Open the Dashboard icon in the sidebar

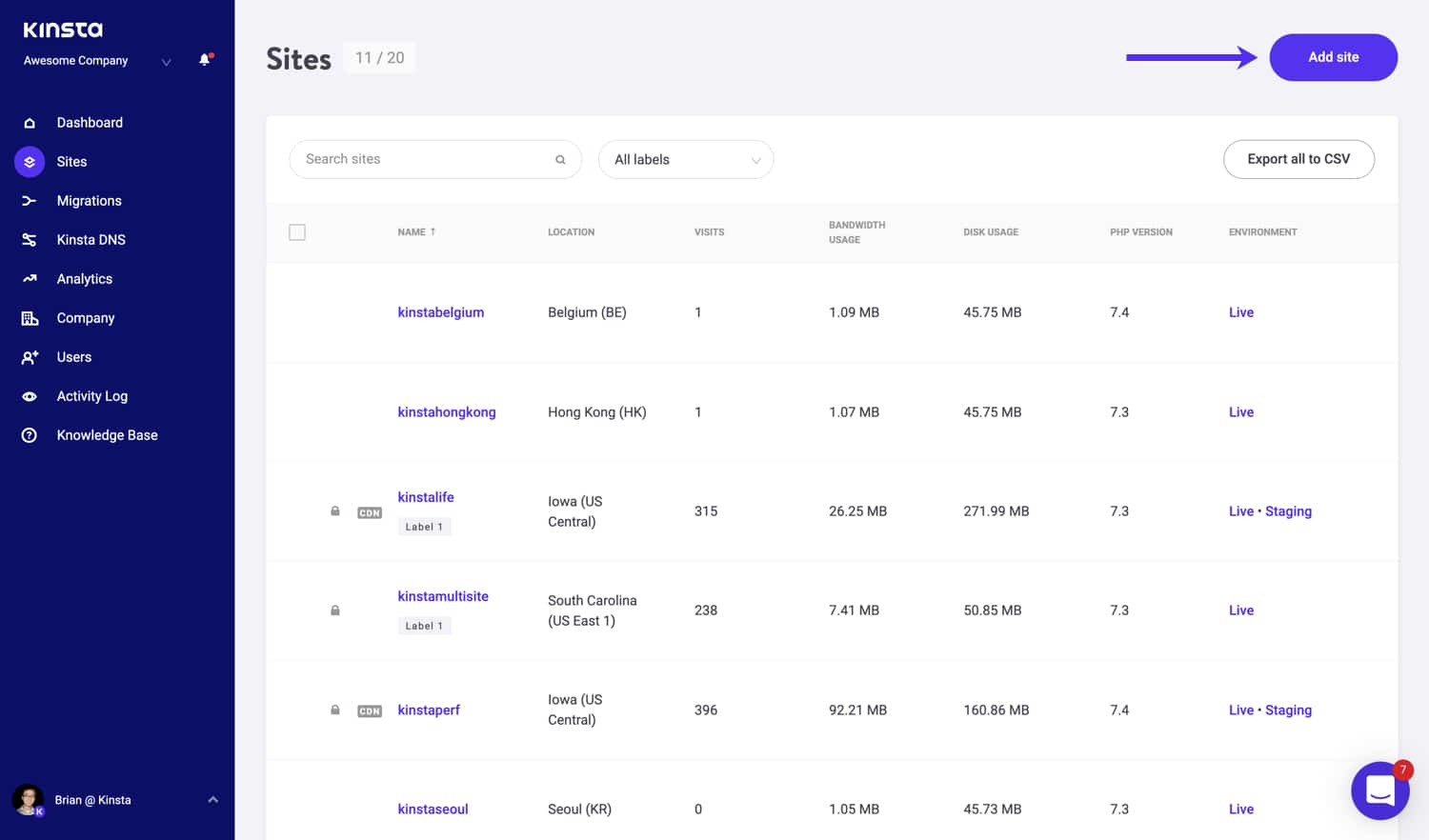coord(30,122)
